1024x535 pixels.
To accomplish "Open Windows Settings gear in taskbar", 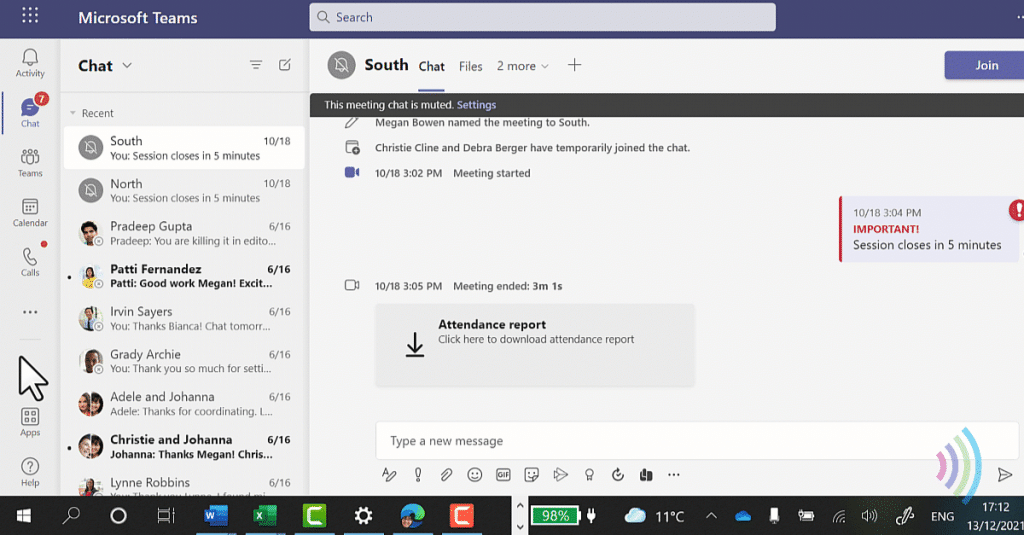I will point(363,516).
